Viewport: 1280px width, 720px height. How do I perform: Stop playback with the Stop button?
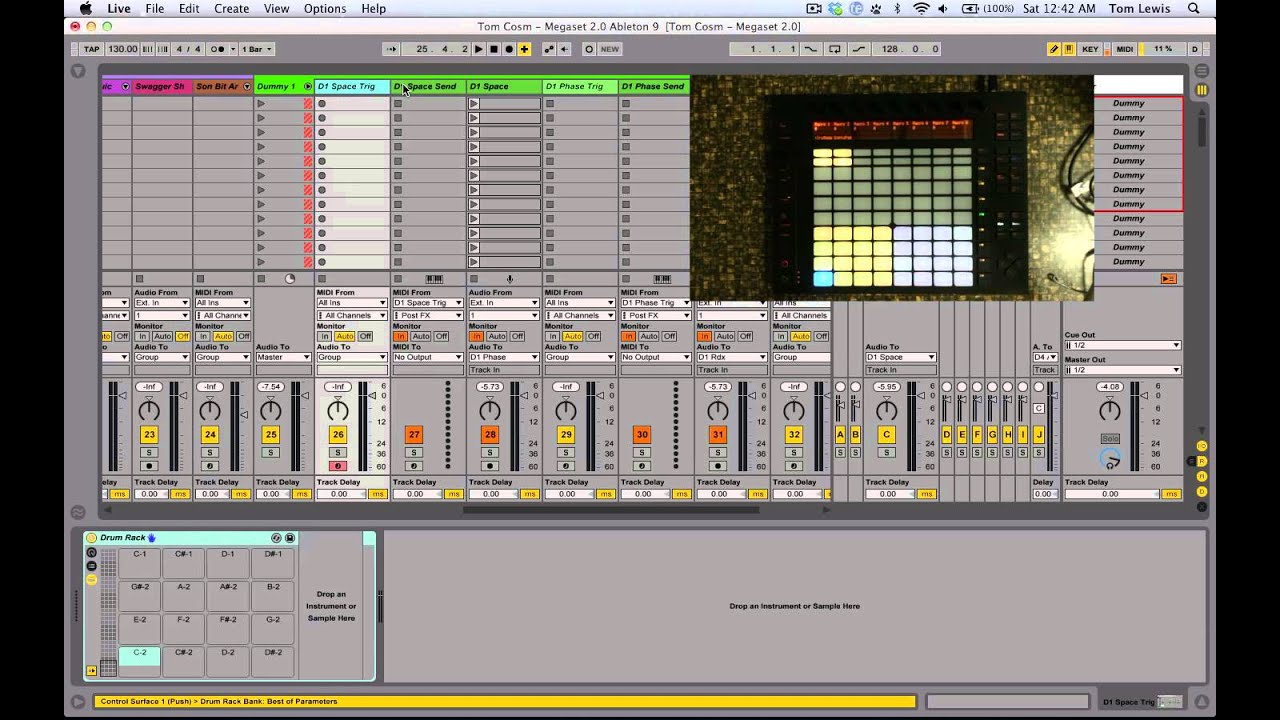pyautogui.click(x=493, y=49)
